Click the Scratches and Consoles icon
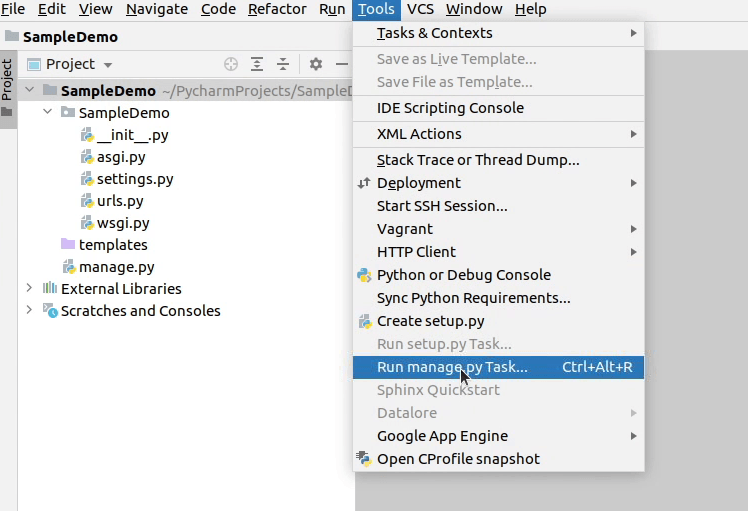 tap(50, 311)
